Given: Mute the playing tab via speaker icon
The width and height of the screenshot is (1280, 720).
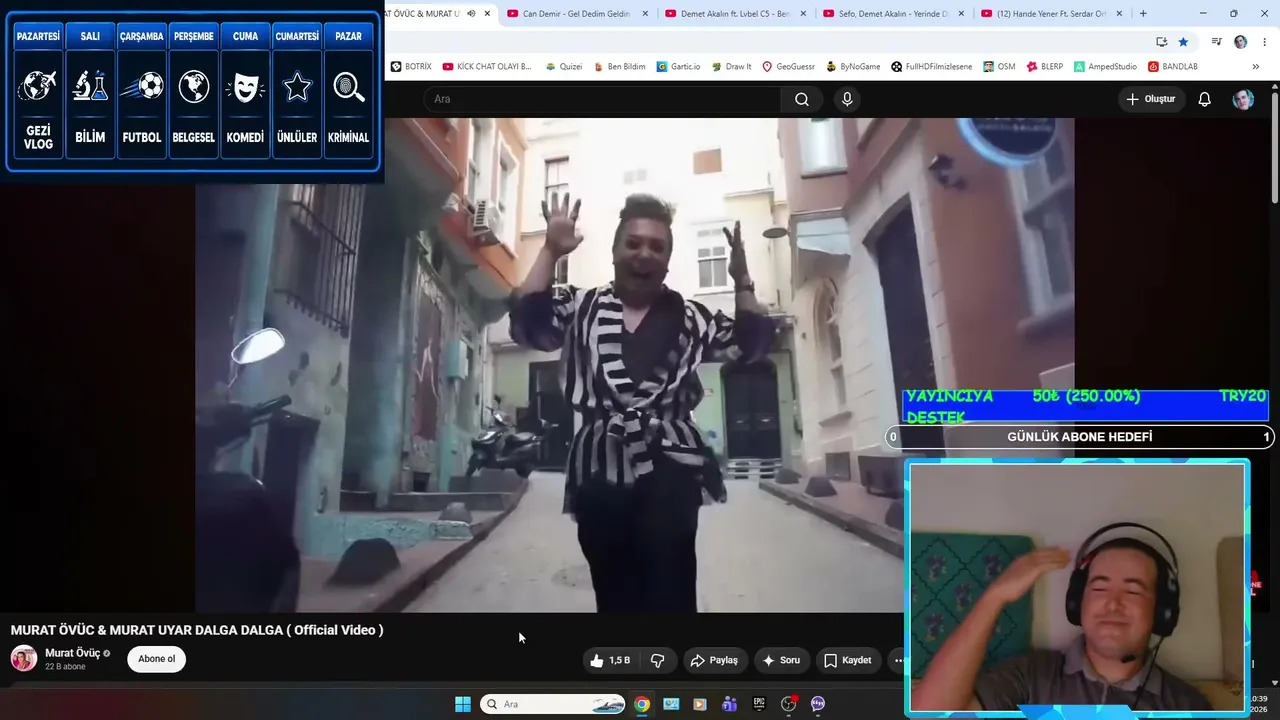Looking at the screenshot, I should click(471, 14).
